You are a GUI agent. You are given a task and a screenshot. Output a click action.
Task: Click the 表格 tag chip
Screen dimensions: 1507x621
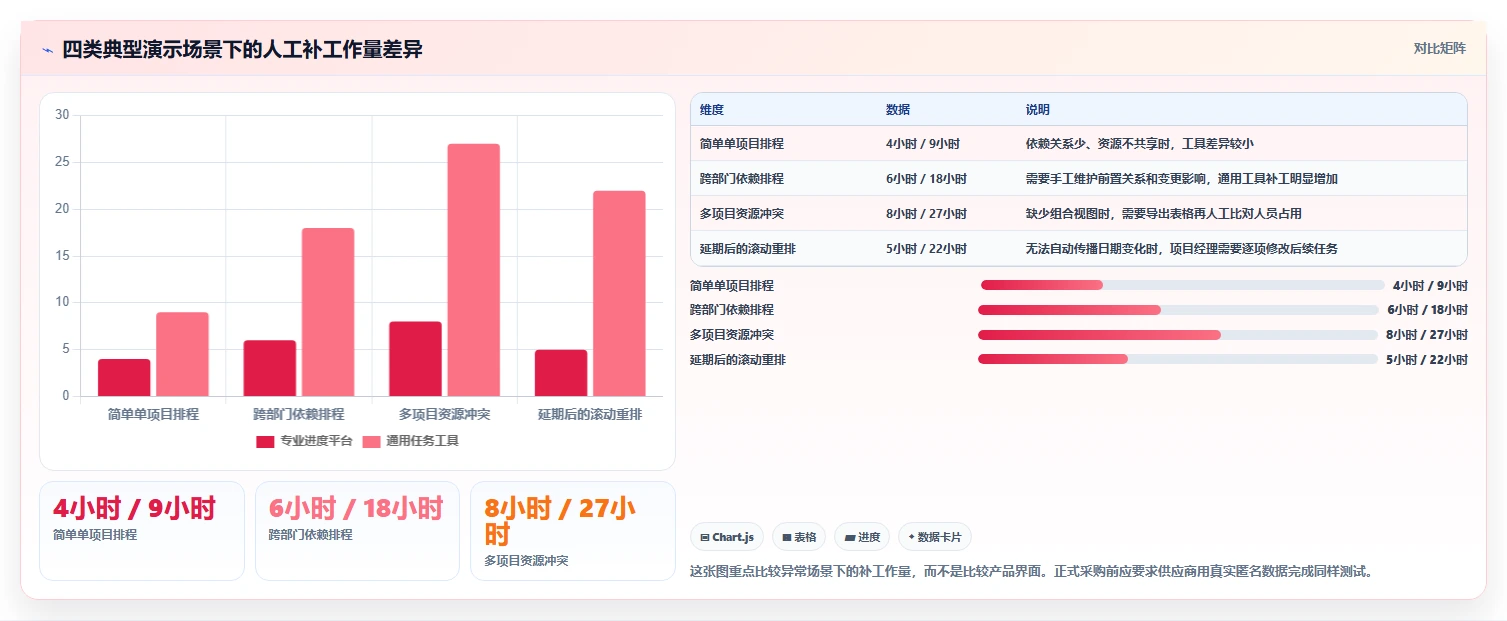coord(799,537)
